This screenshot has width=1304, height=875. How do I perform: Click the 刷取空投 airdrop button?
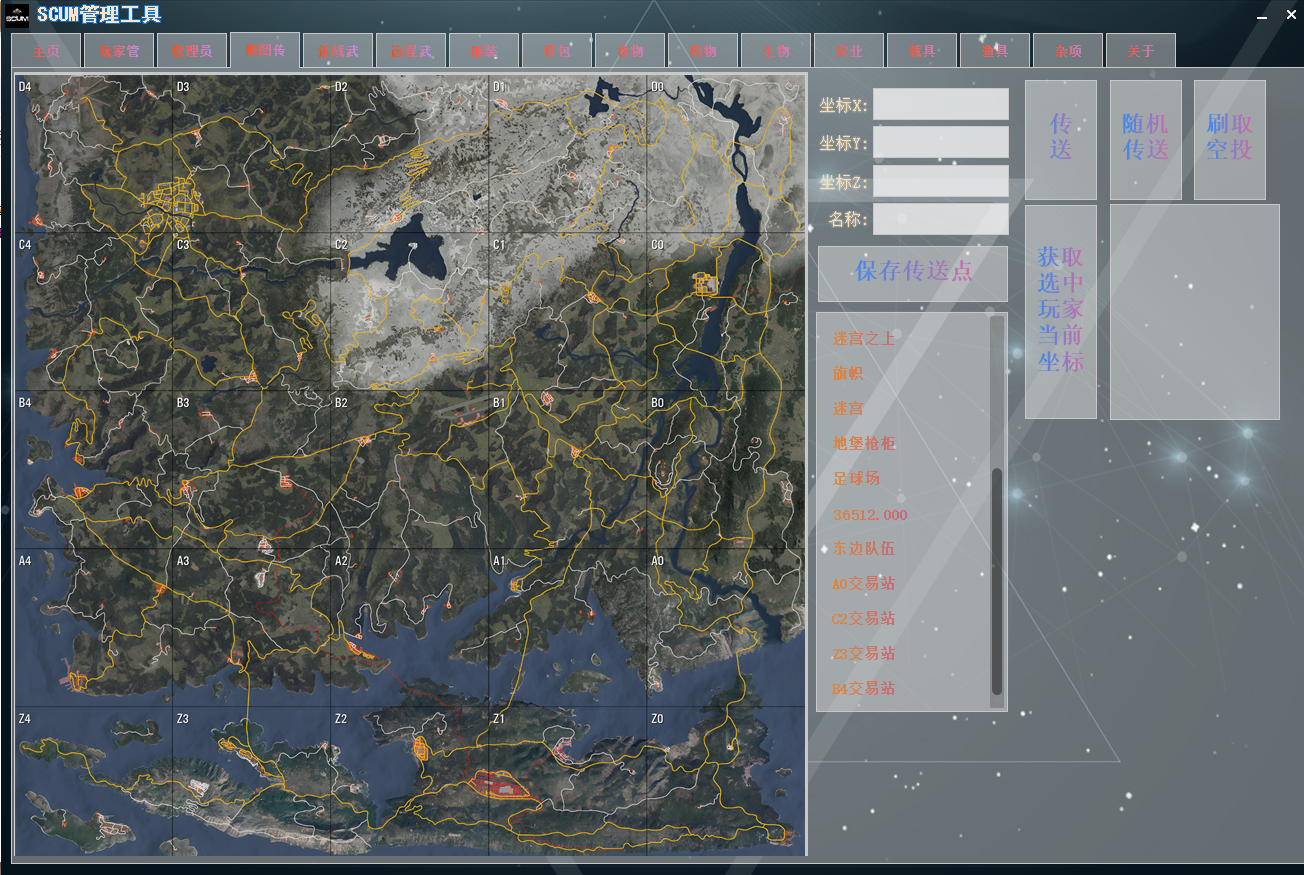tap(1230, 139)
